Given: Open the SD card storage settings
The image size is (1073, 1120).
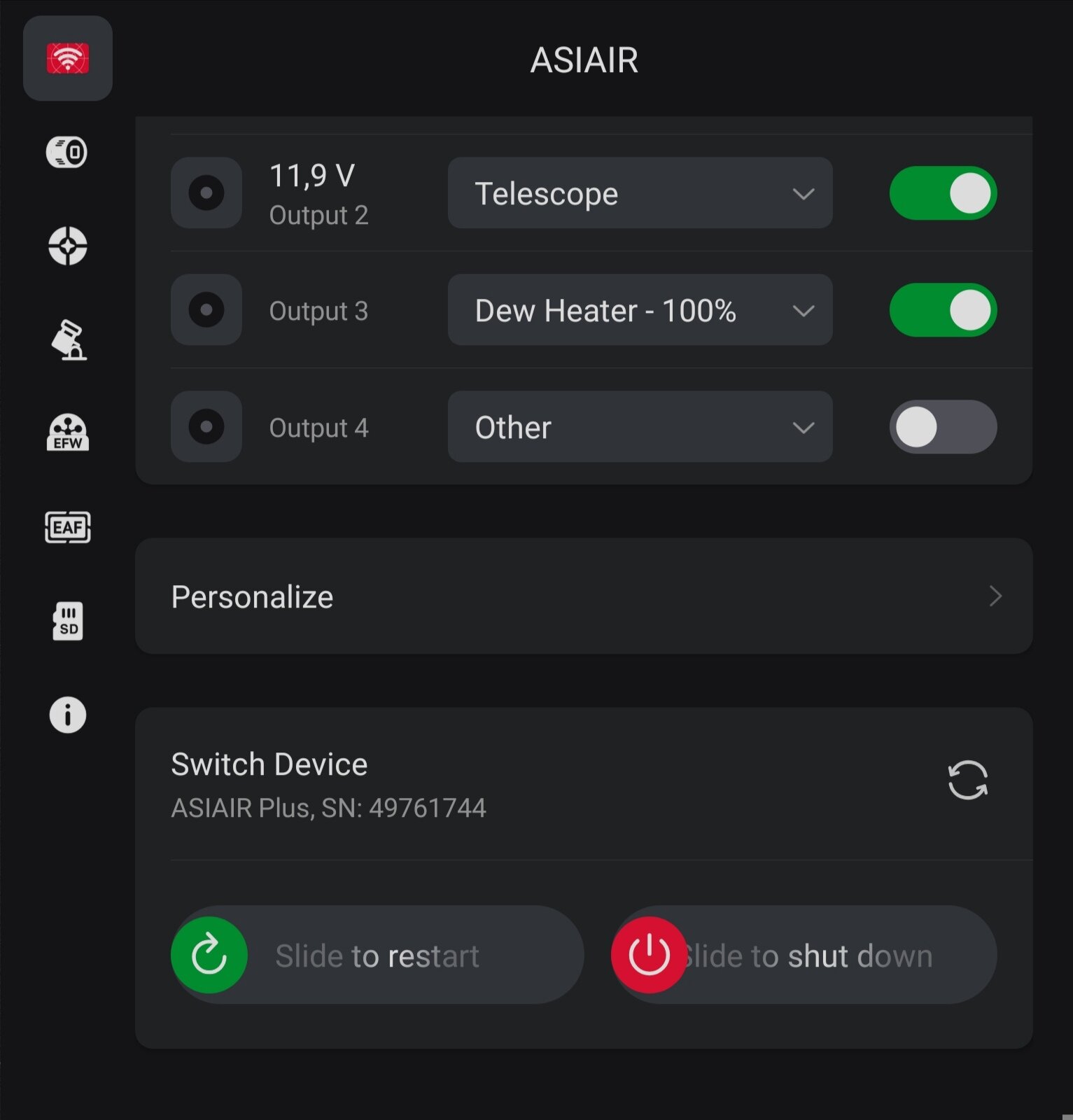Looking at the screenshot, I should coord(67,621).
